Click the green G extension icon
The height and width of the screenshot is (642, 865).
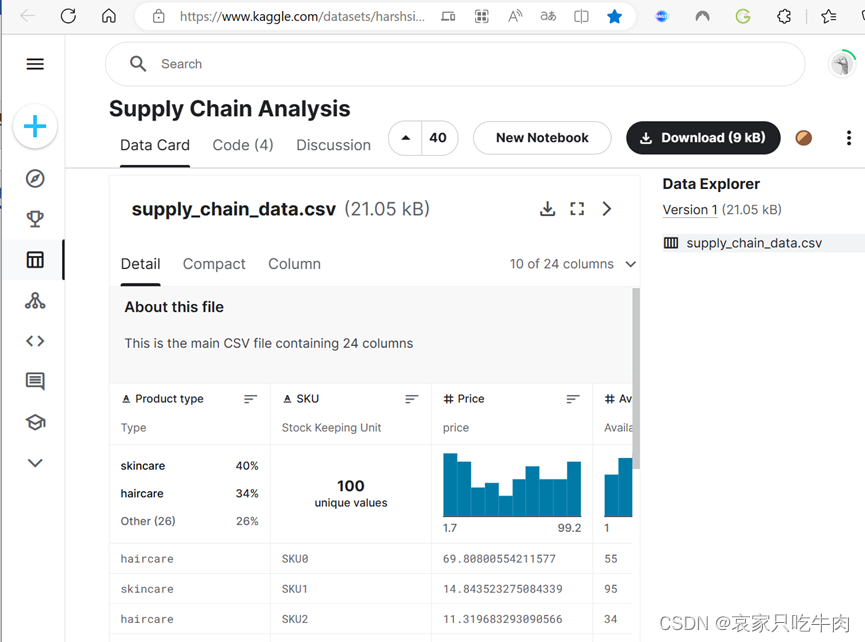[743, 17]
